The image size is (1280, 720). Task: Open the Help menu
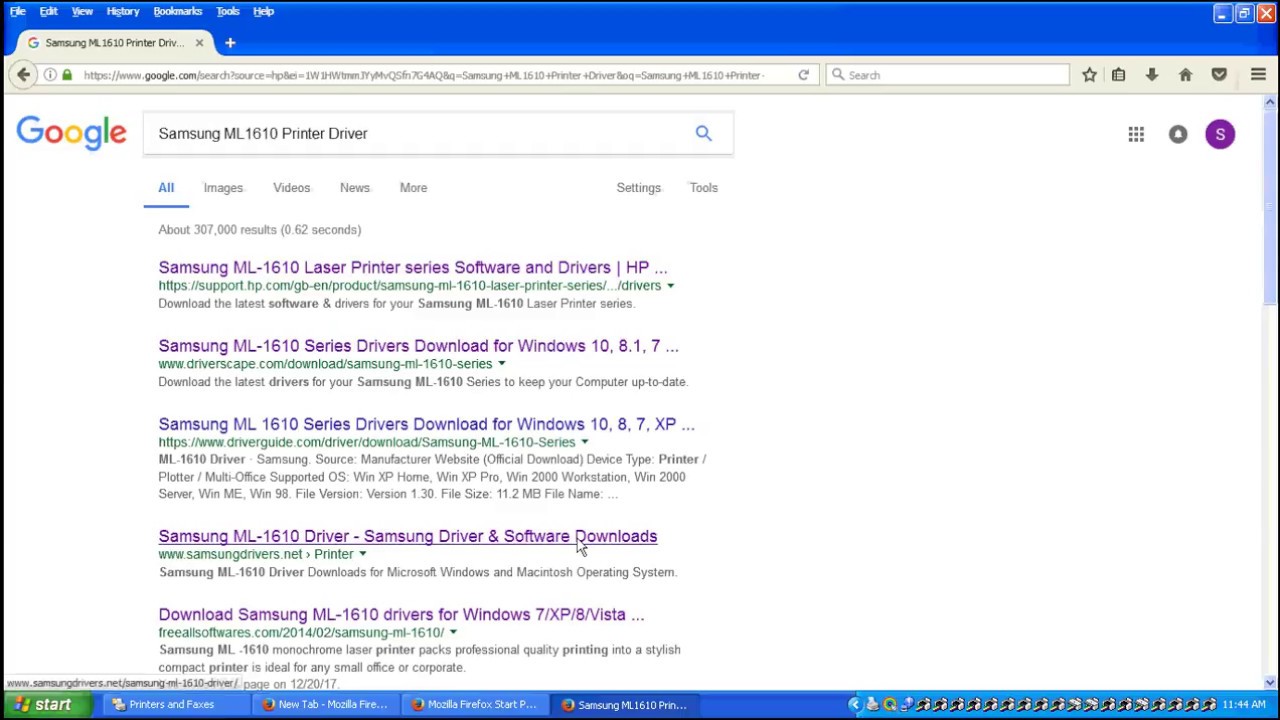(x=264, y=11)
